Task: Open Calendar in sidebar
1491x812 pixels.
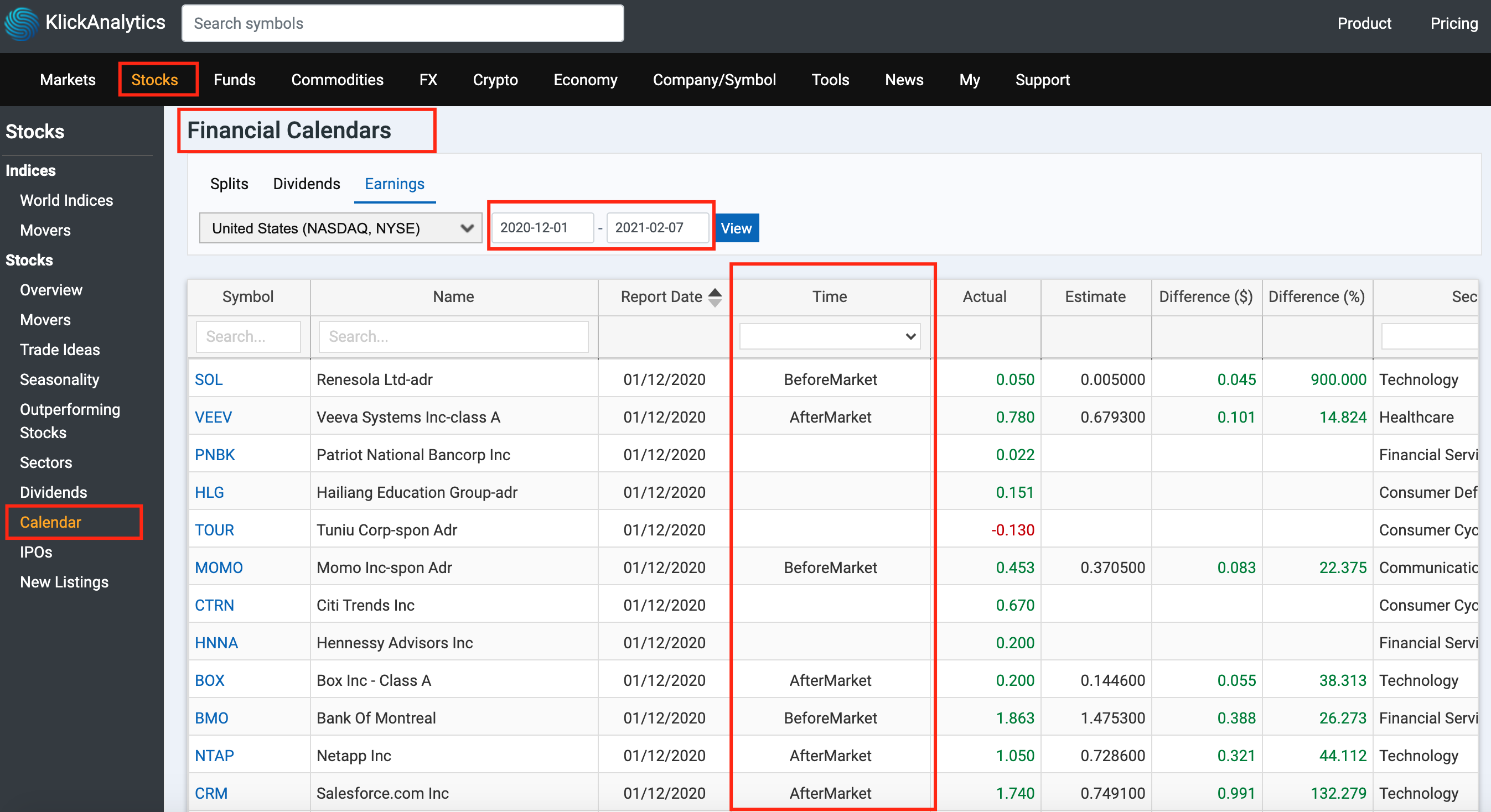Action: [50, 522]
